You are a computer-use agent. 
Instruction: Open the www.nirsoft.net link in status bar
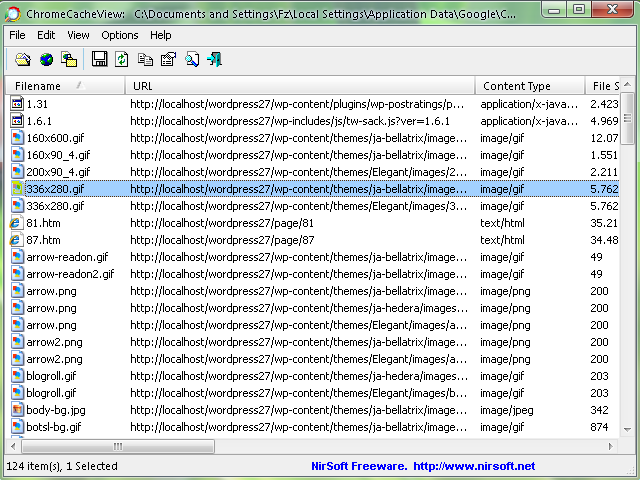click(474, 466)
